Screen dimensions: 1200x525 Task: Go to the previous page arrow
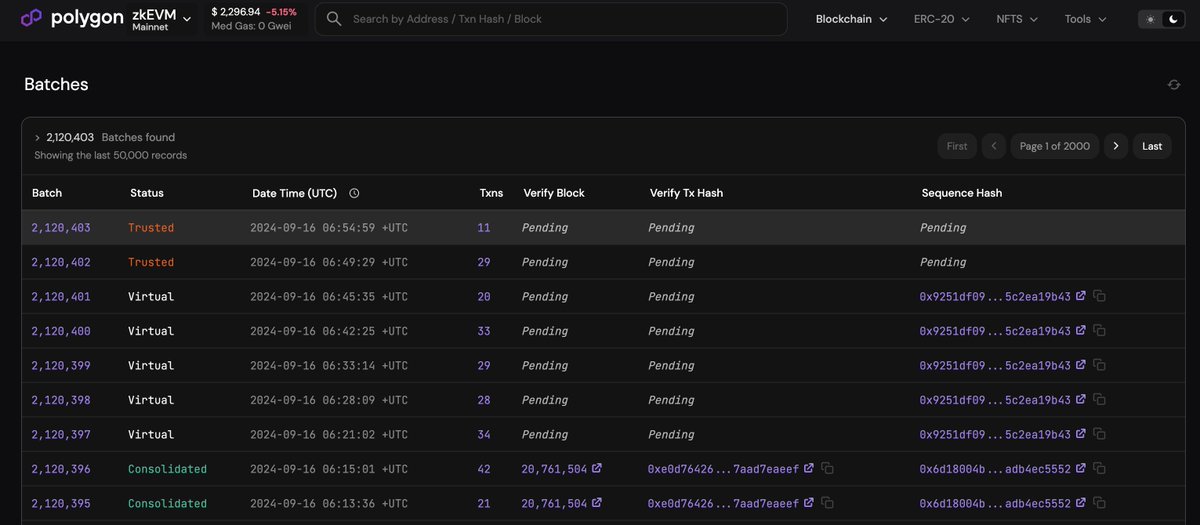point(994,146)
